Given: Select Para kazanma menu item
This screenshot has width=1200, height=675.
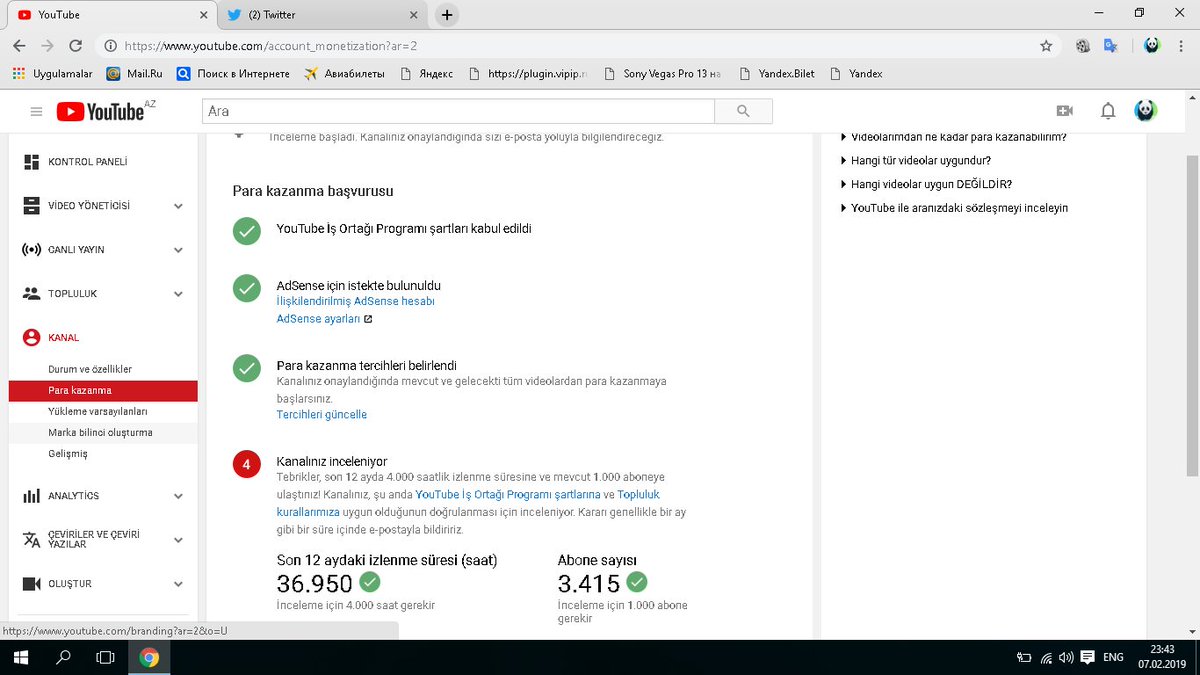Looking at the screenshot, I should [x=102, y=390].
